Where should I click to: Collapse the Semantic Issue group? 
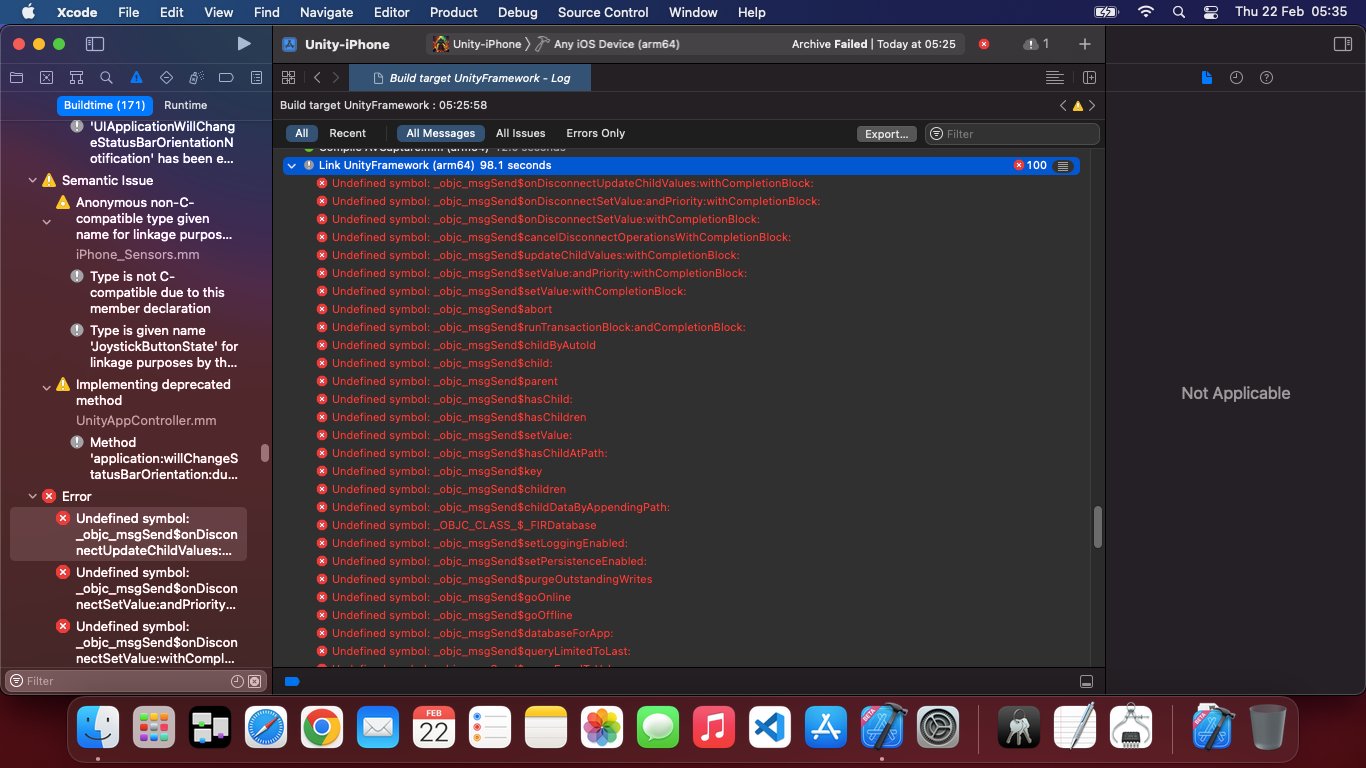(31, 181)
